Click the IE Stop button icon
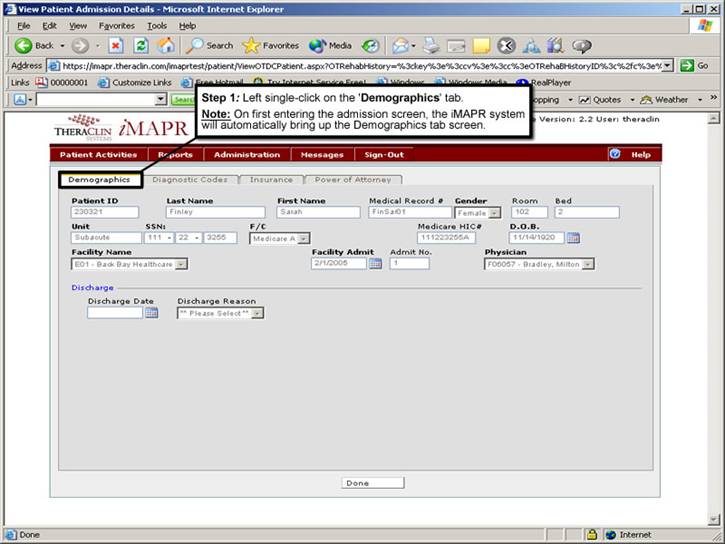Viewport: 725px width, 544px height. [x=116, y=45]
